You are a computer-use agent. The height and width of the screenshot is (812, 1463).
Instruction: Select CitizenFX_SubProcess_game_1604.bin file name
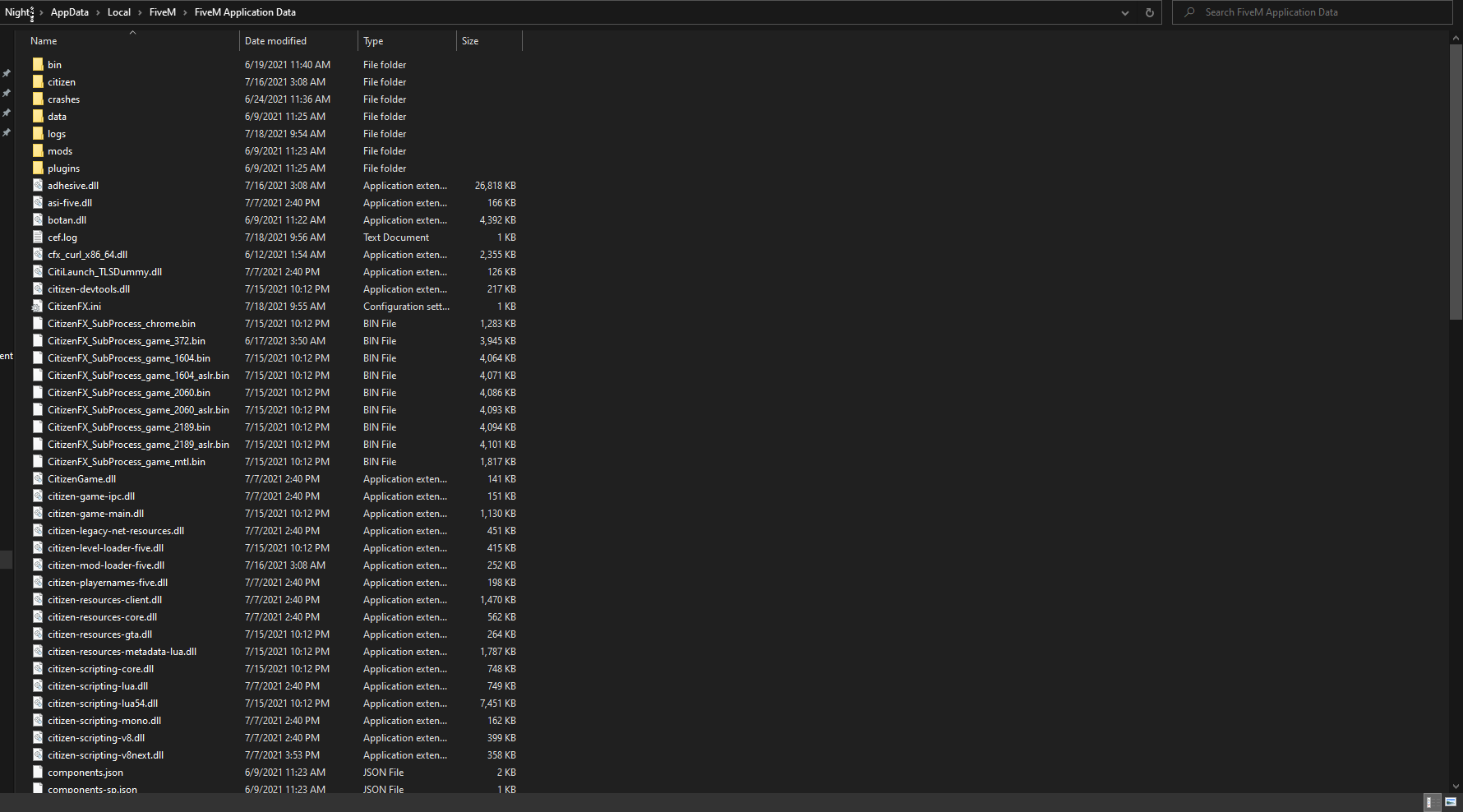129,358
